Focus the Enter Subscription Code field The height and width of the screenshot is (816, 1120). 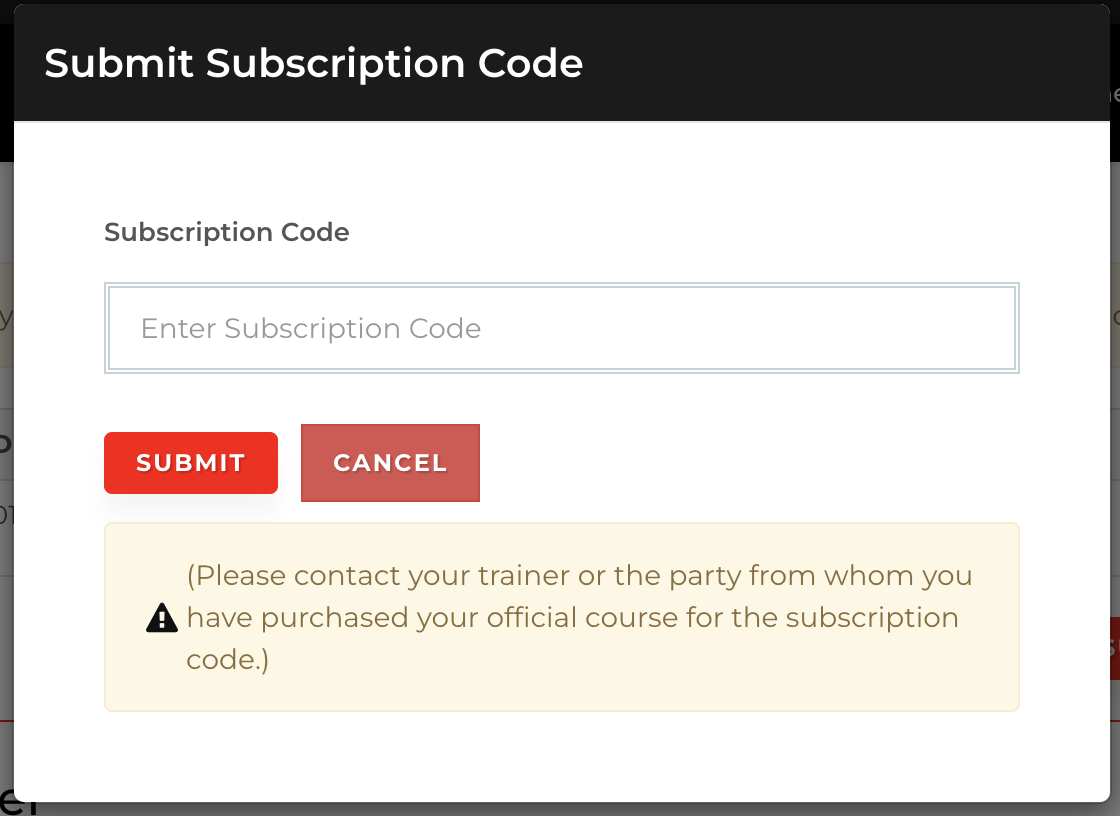[561, 328]
